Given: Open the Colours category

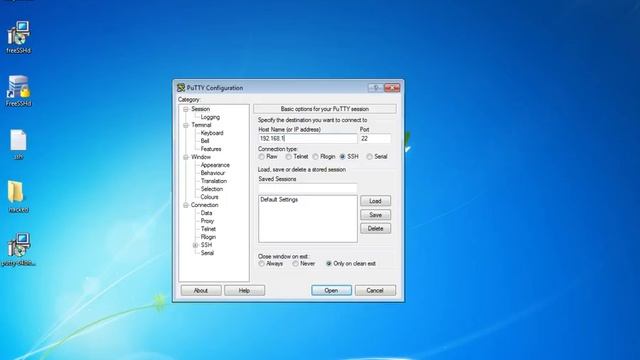Looking at the screenshot, I should 209,197.
